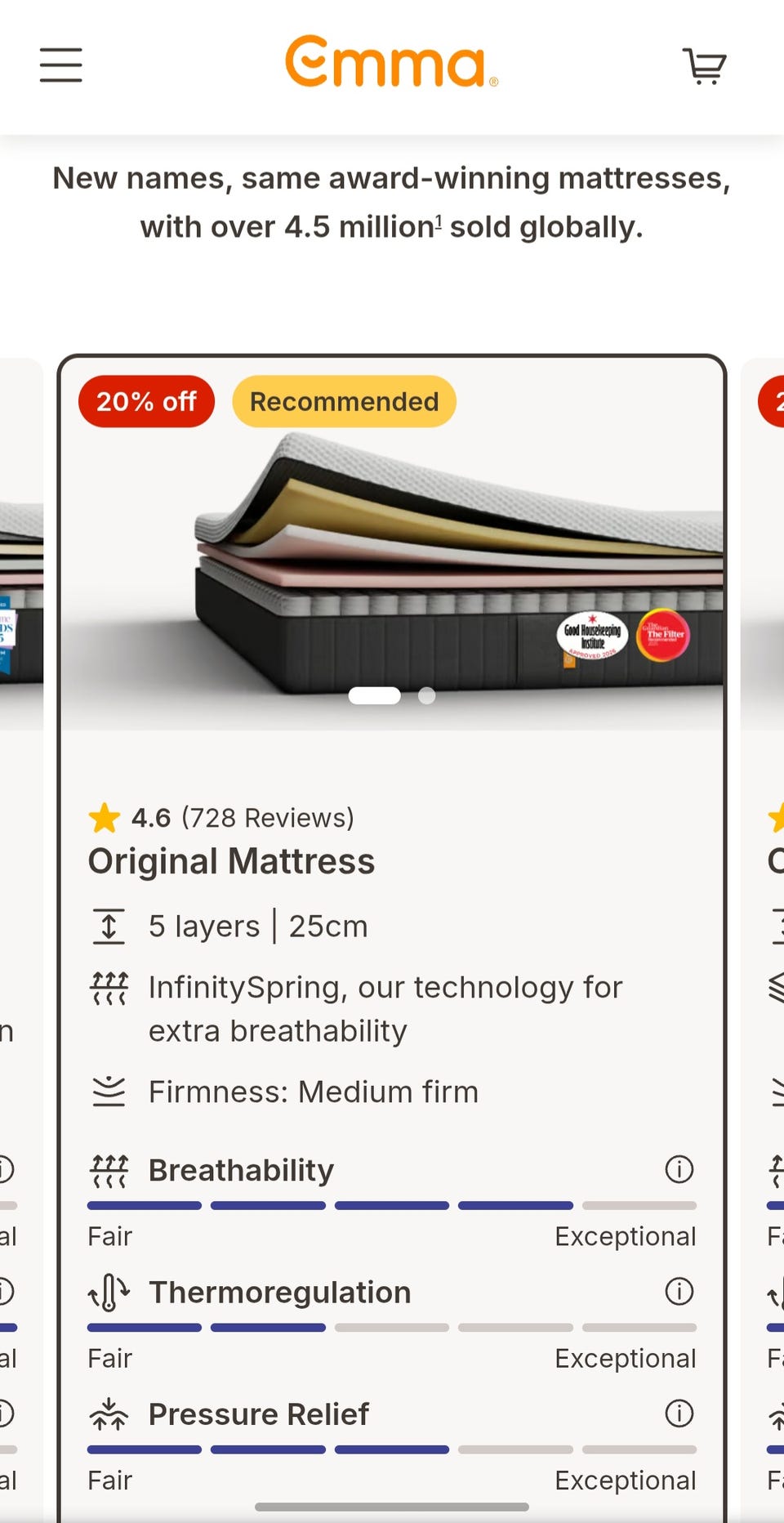This screenshot has height=1523, width=784.
Task: Open the 728 Reviews link
Action: tap(268, 818)
